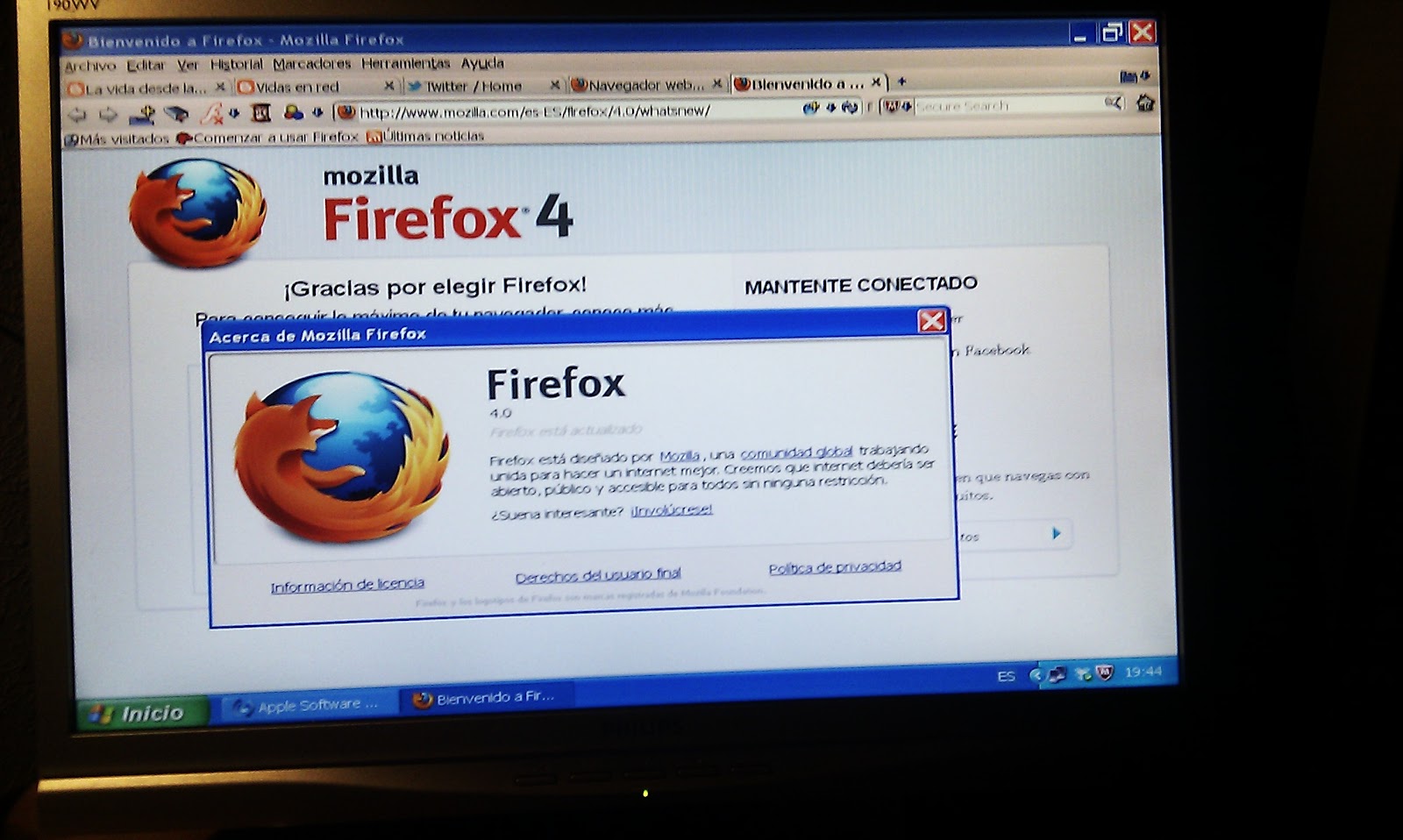This screenshot has height=840, width=1403.
Task: Open the home page via house icon
Action: coord(1144,103)
